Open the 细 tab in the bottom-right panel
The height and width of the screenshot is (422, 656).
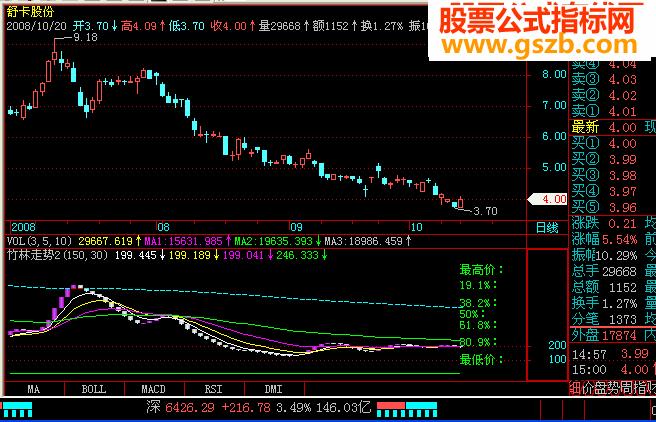575,389
